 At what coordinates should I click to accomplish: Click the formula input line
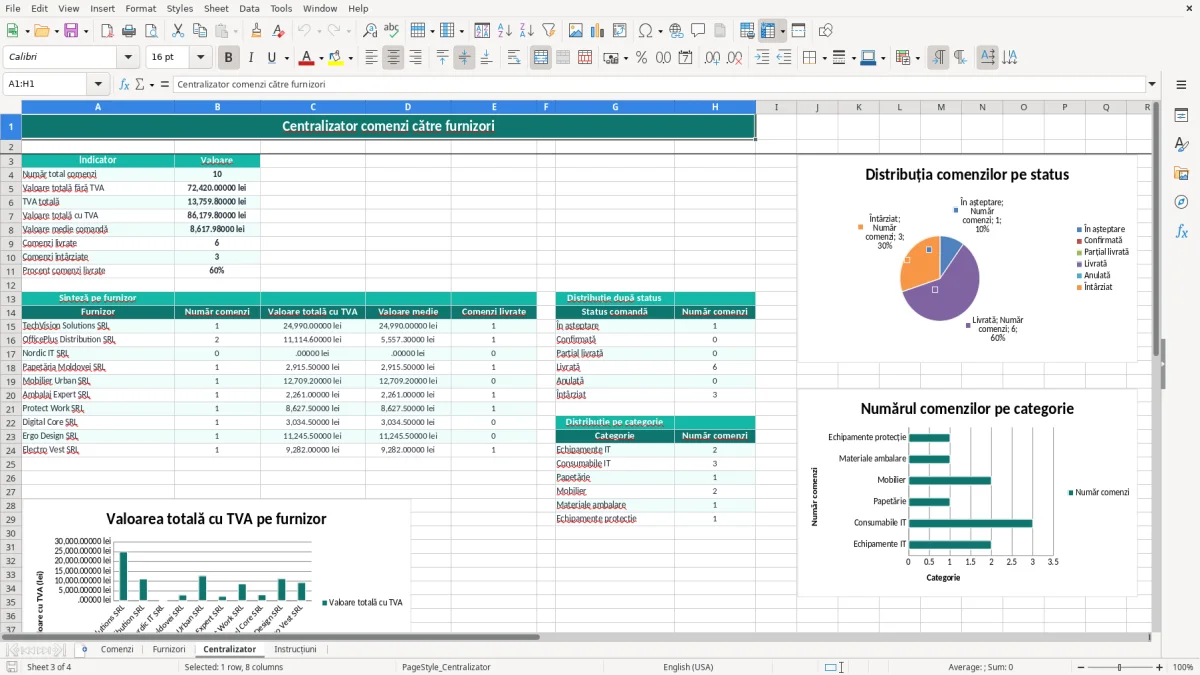point(657,84)
